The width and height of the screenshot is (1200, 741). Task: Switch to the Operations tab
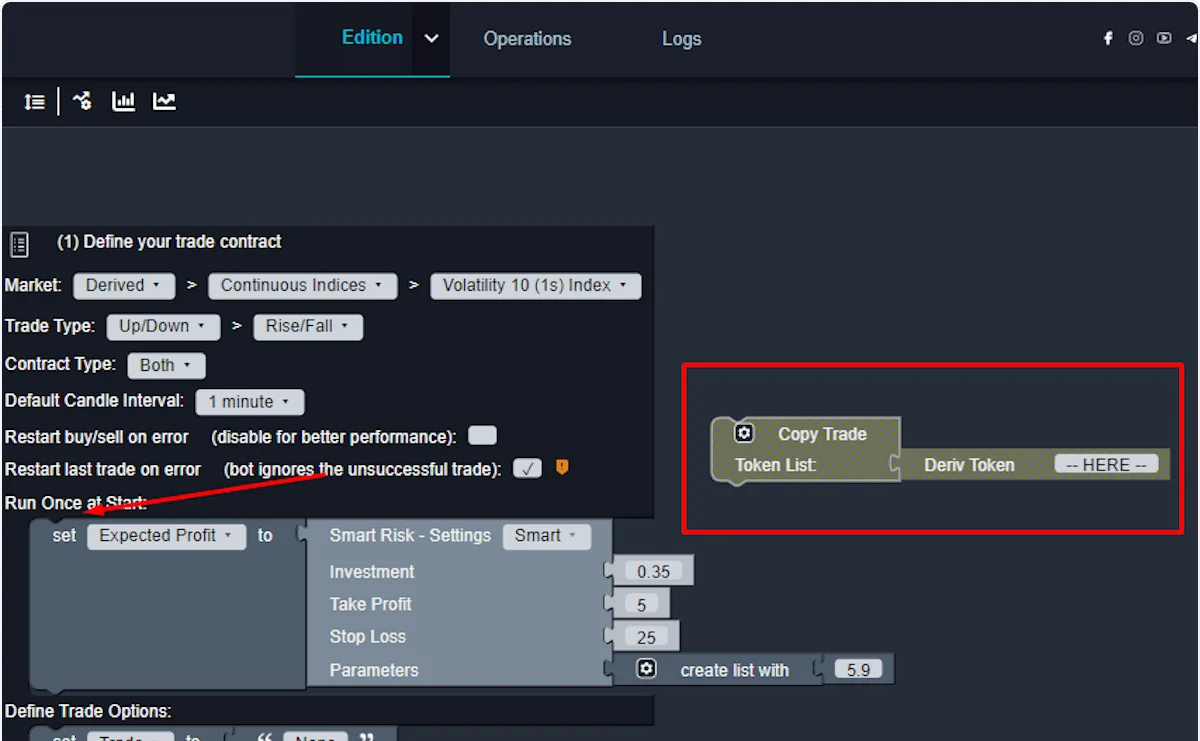pyautogui.click(x=527, y=39)
